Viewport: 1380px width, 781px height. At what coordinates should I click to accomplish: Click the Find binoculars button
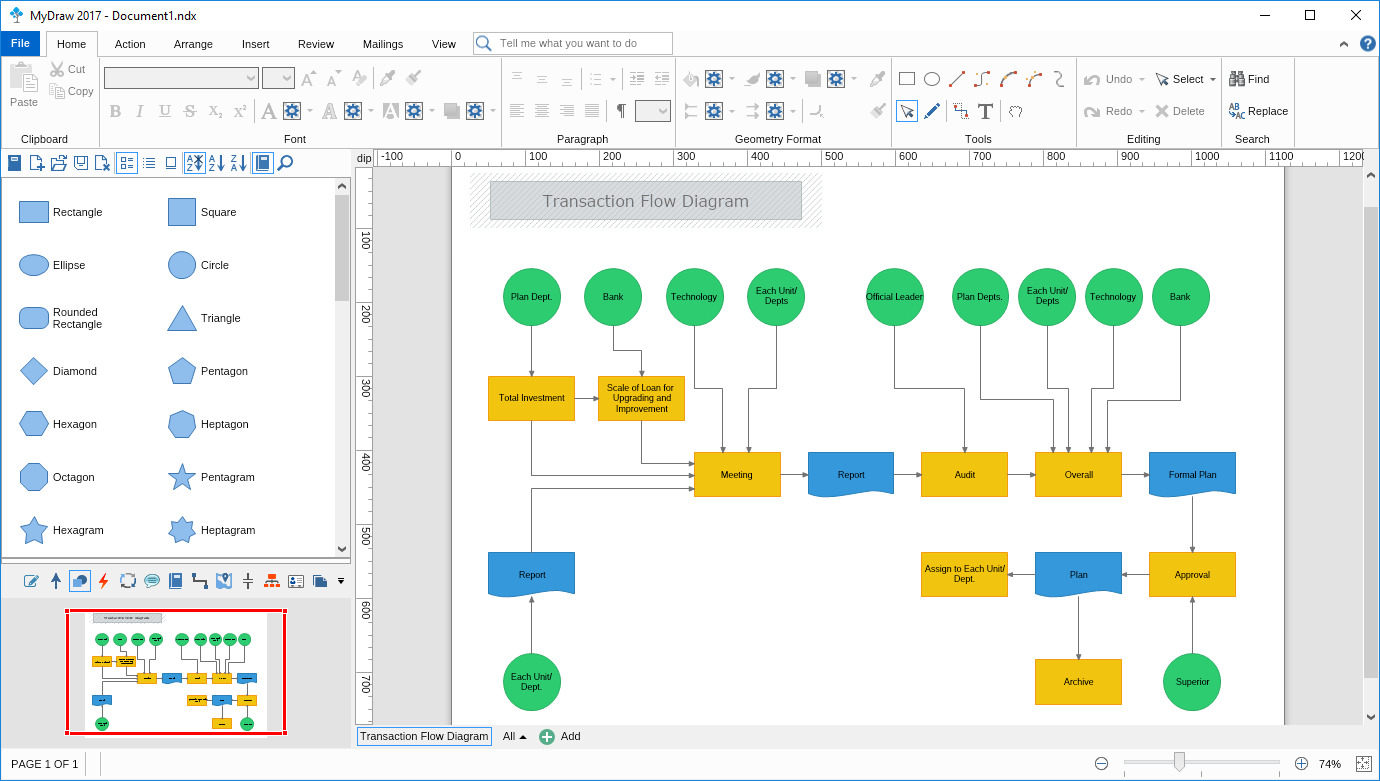(1249, 79)
